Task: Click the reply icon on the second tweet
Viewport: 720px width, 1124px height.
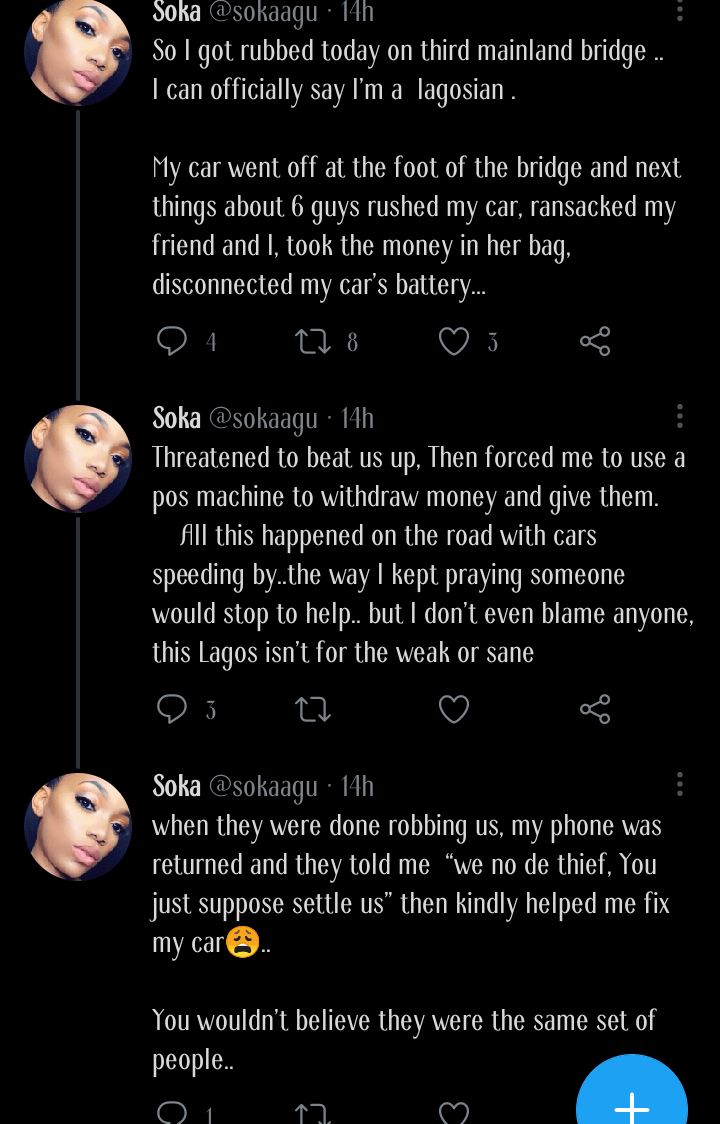Action: click(173, 709)
